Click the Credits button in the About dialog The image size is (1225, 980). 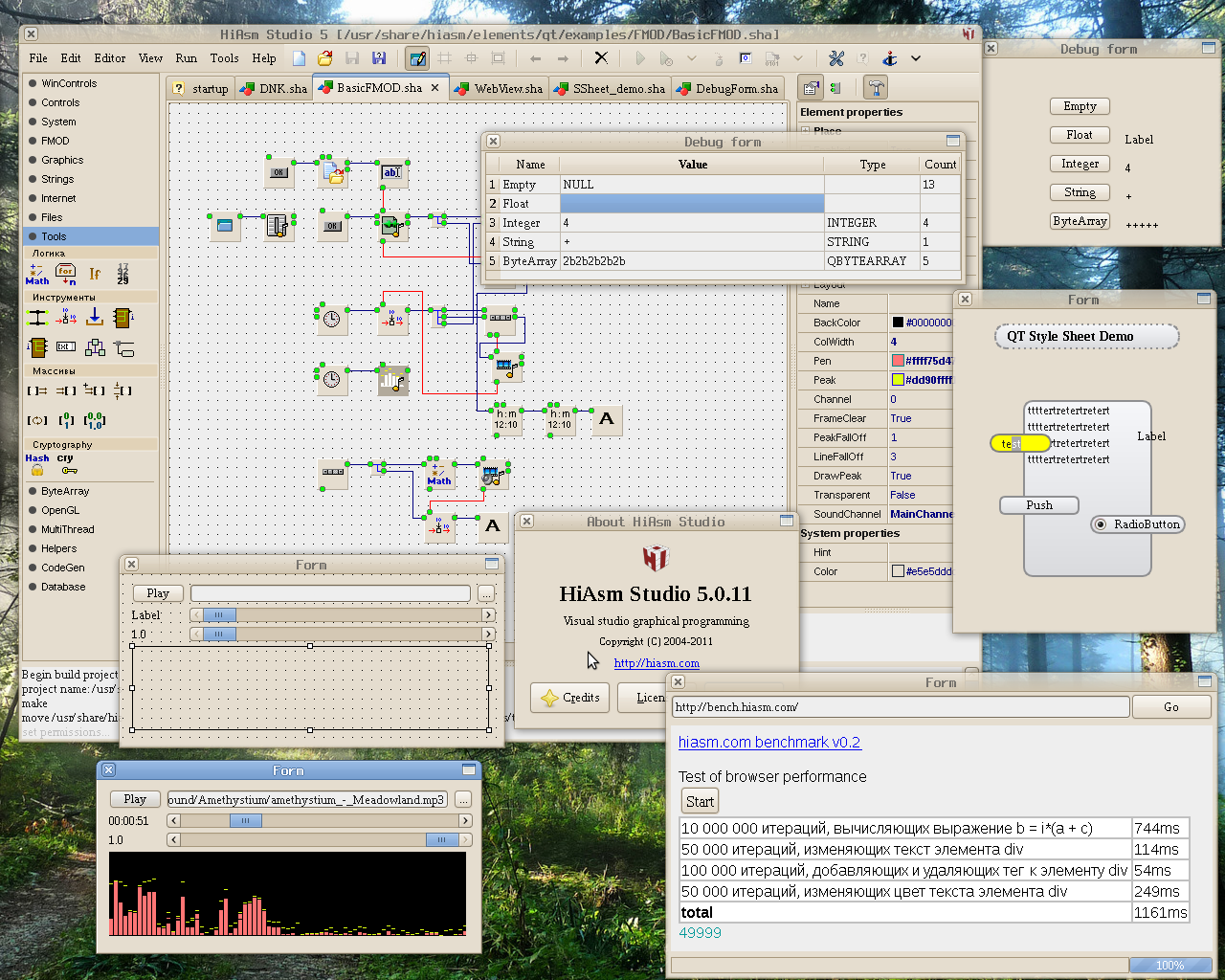click(x=571, y=698)
